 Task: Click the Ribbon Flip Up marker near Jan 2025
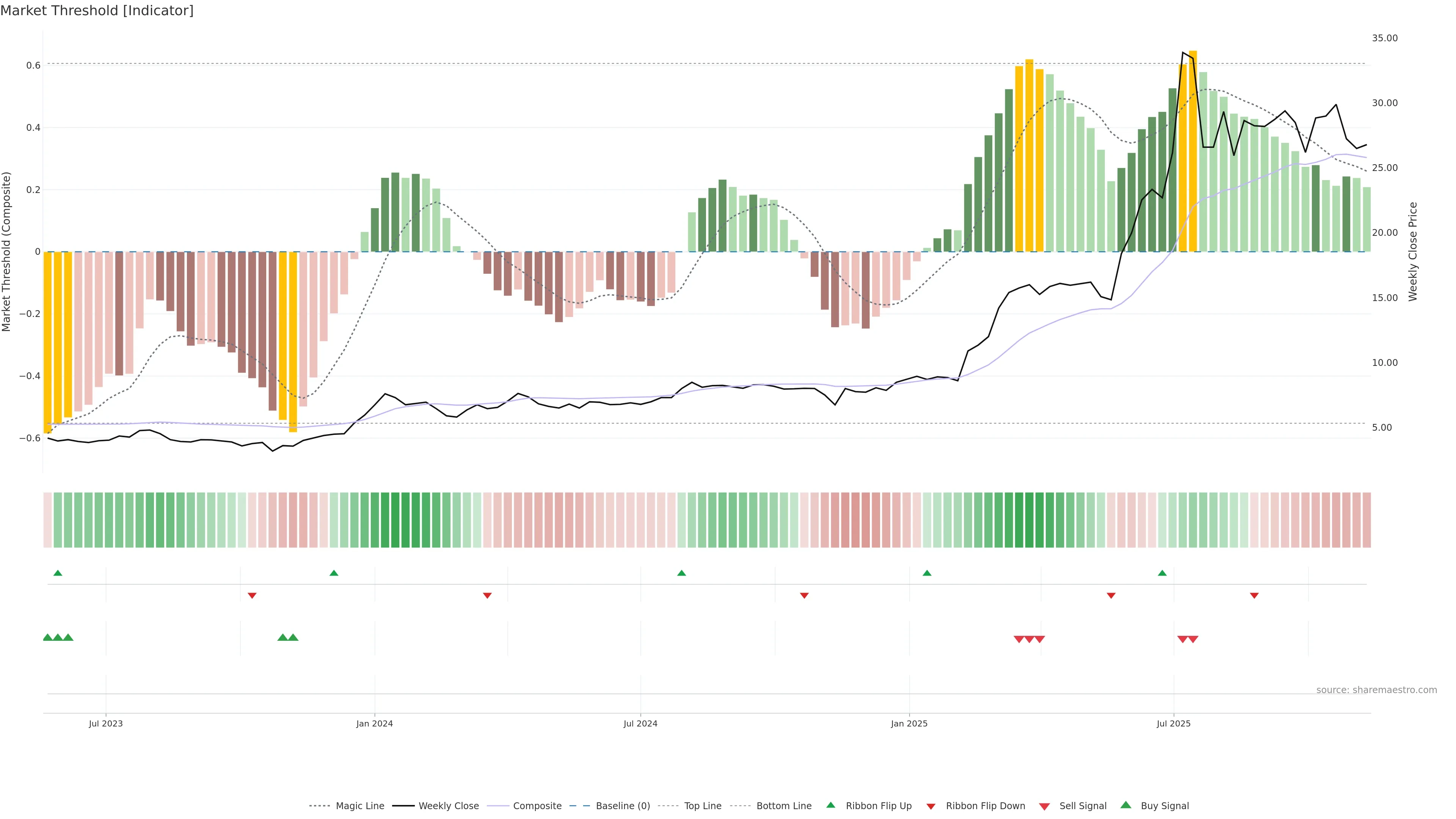(927, 573)
